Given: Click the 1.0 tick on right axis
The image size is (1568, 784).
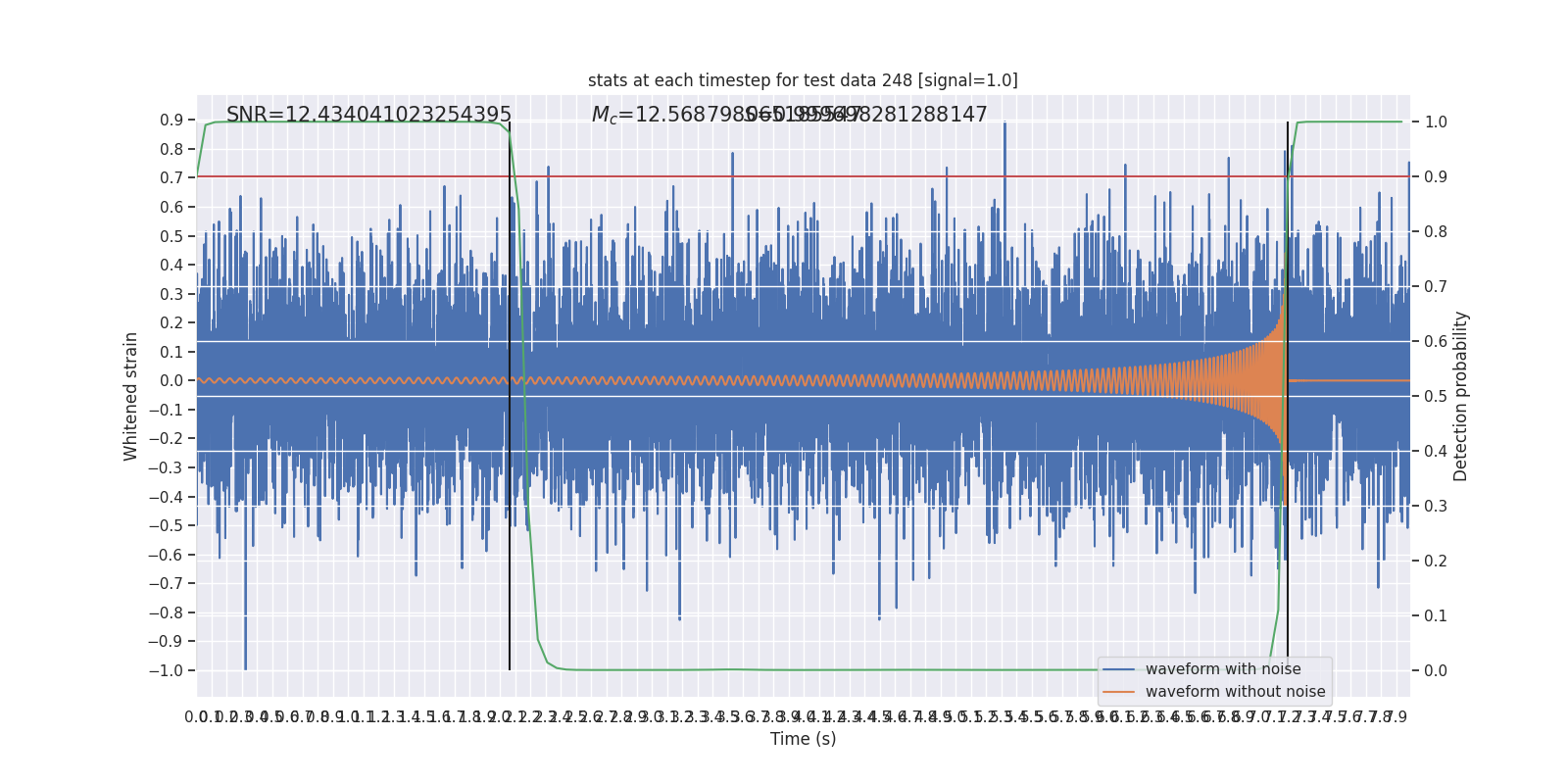Looking at the screenshot, I should click(x=1436, y=122).
